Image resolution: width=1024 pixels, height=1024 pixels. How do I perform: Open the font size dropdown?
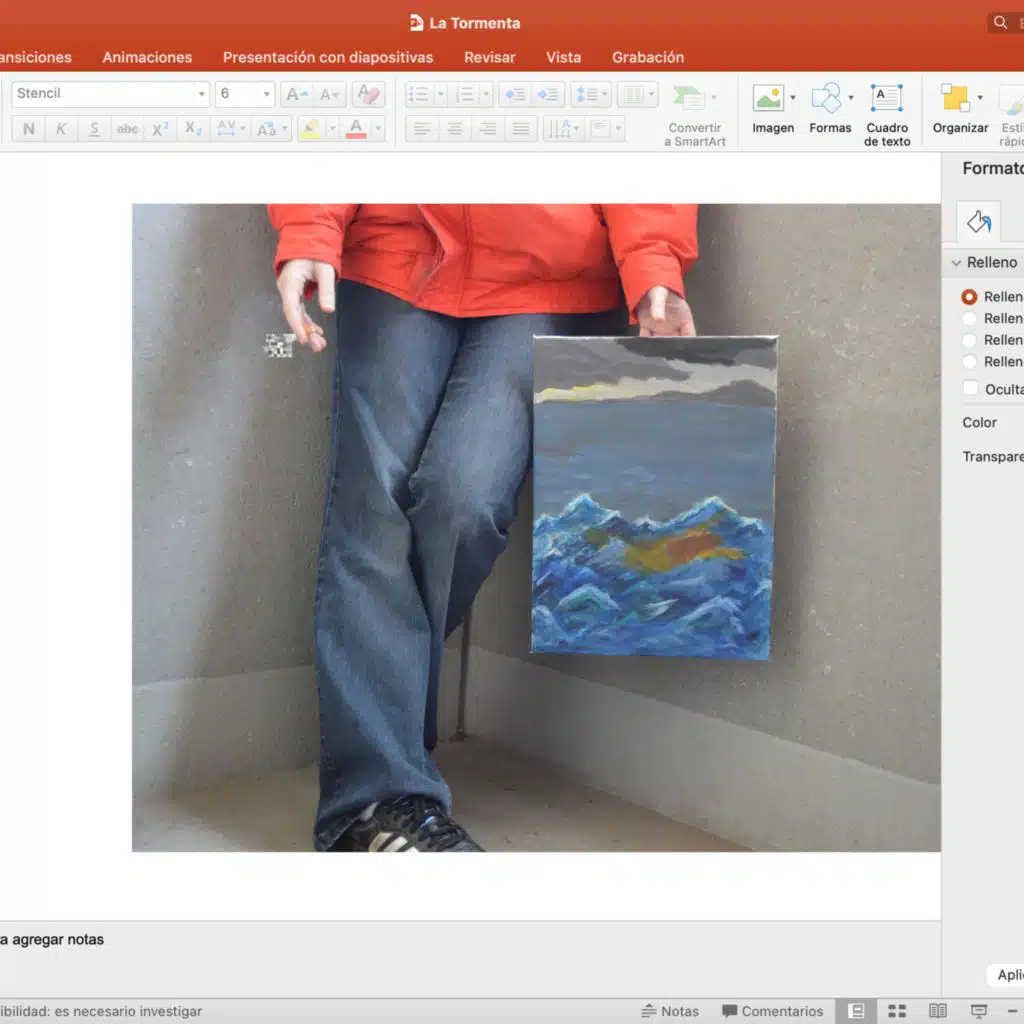pyautogui.click(x=266, y=94)
